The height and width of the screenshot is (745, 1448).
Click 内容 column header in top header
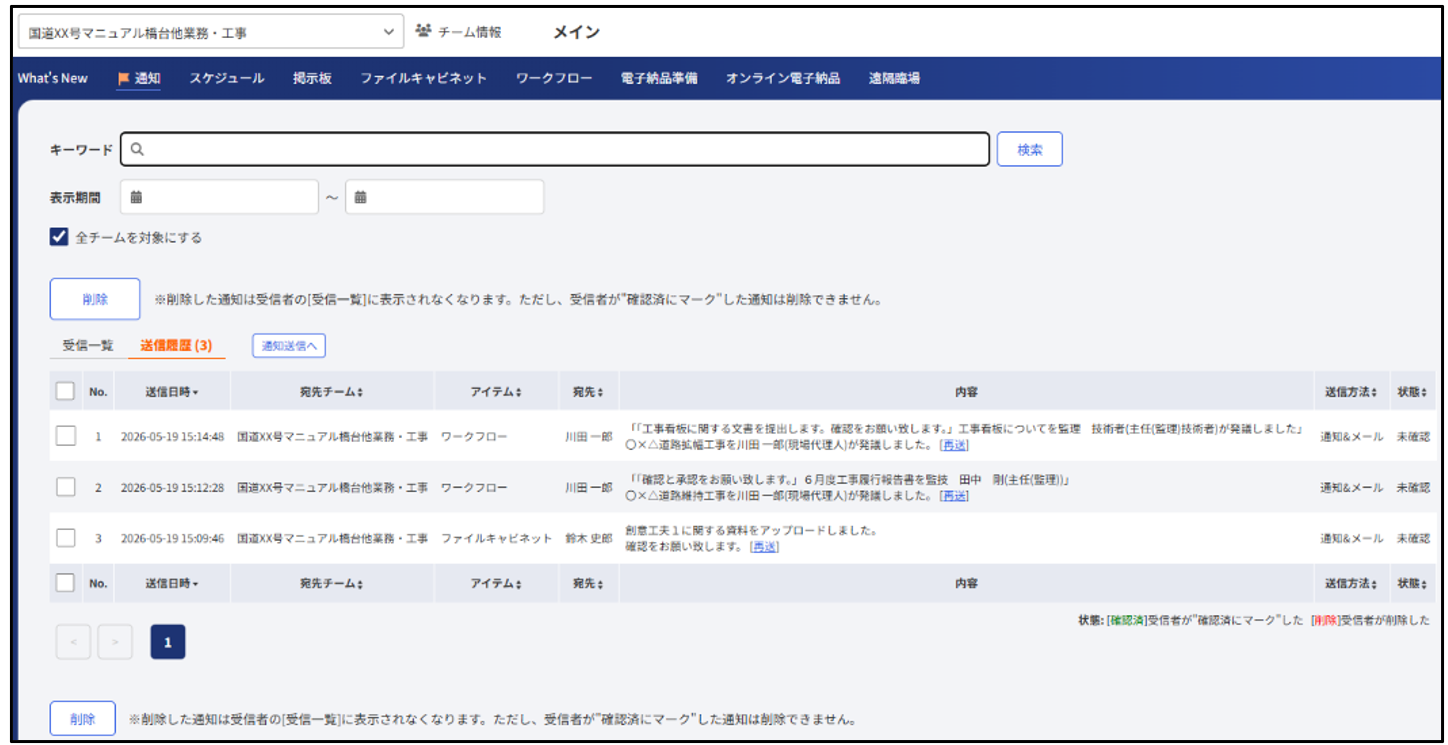pos(966,392)
